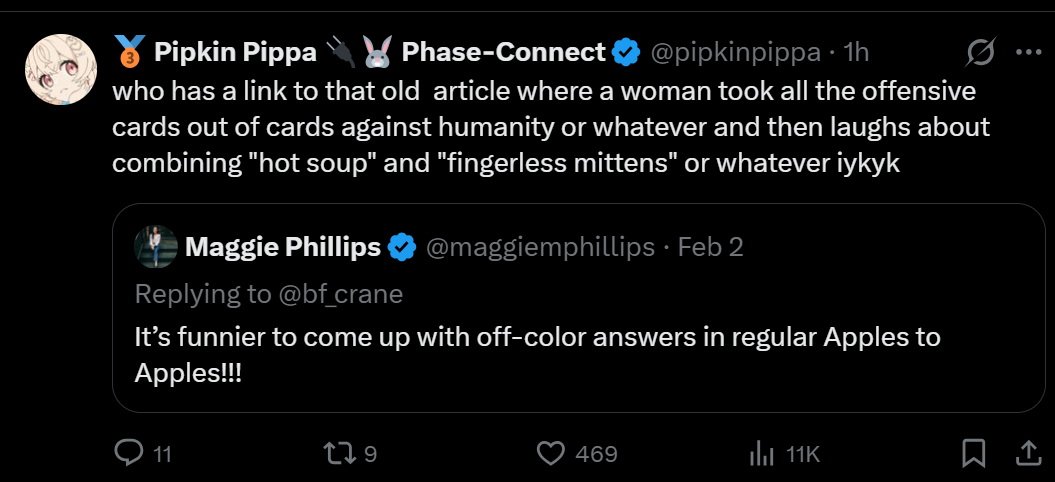Click Pipkin Pippa's blue verified badge
This screenshot has width=1055, height=482.
click(626, 51)
